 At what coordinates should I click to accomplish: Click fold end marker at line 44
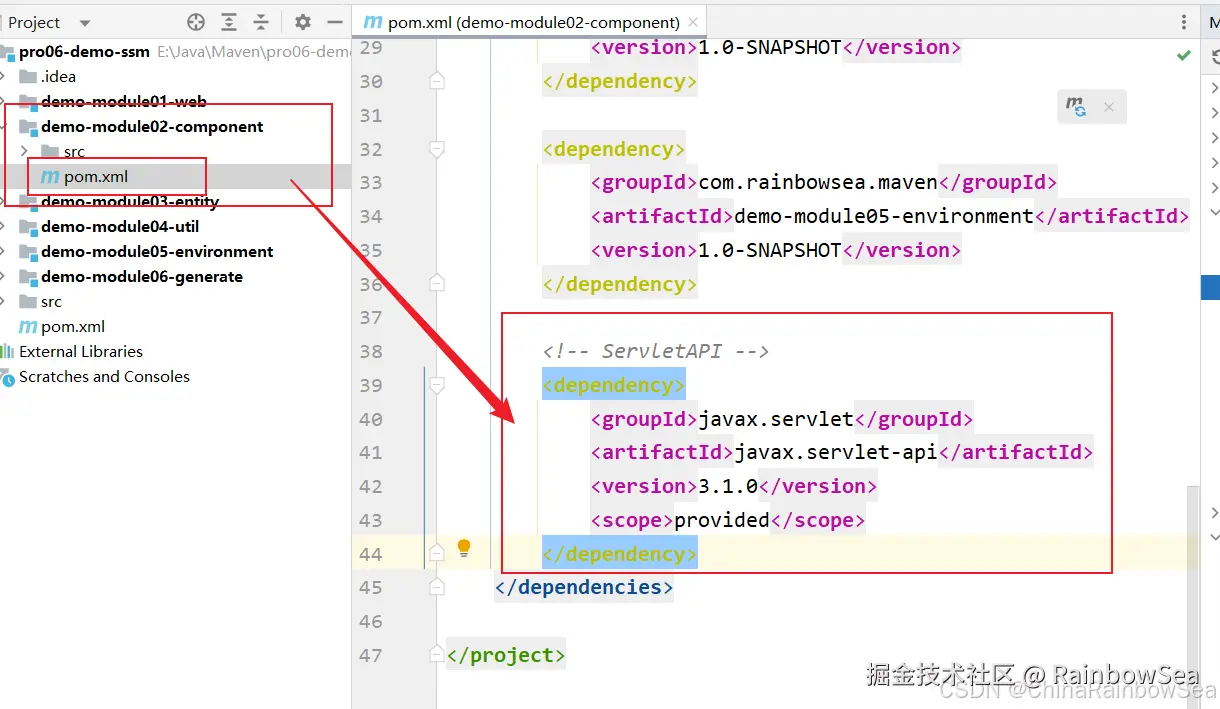point(436,553)
